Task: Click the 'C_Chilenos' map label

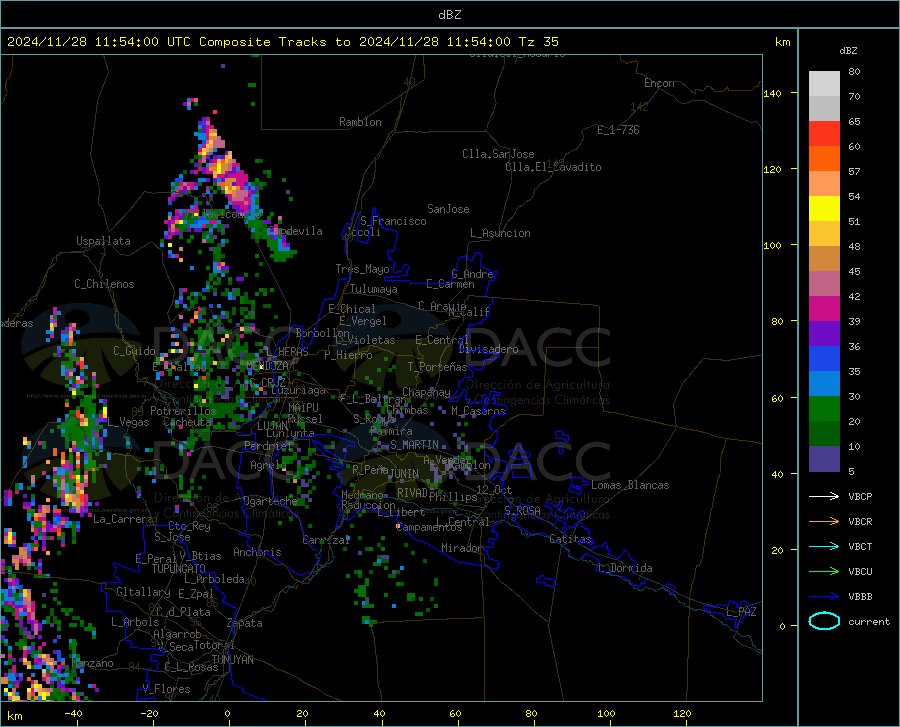Action: pyautogui.click(x=104, y=284)
